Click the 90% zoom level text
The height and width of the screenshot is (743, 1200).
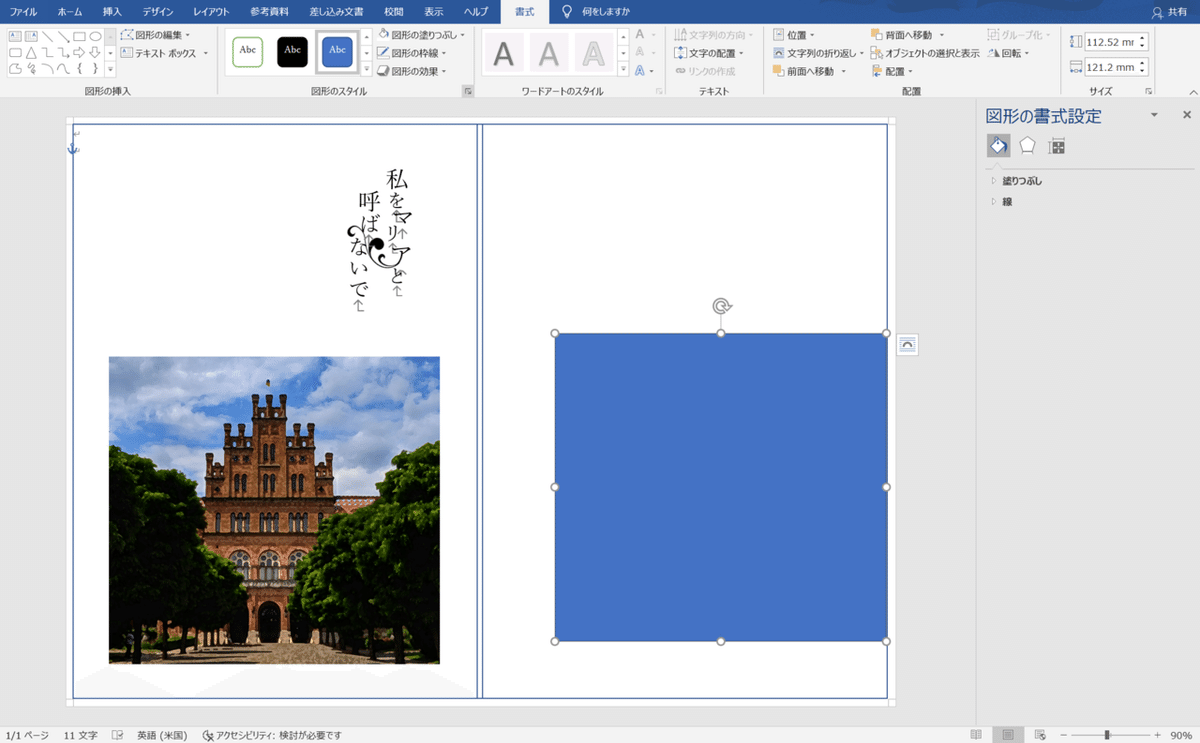1181,735
